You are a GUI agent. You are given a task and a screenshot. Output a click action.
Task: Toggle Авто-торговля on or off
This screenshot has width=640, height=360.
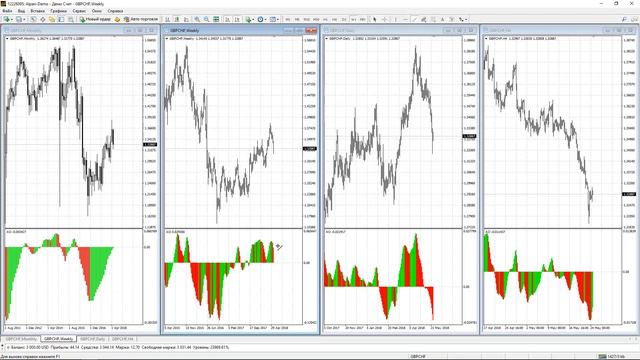tap(141, 19)
